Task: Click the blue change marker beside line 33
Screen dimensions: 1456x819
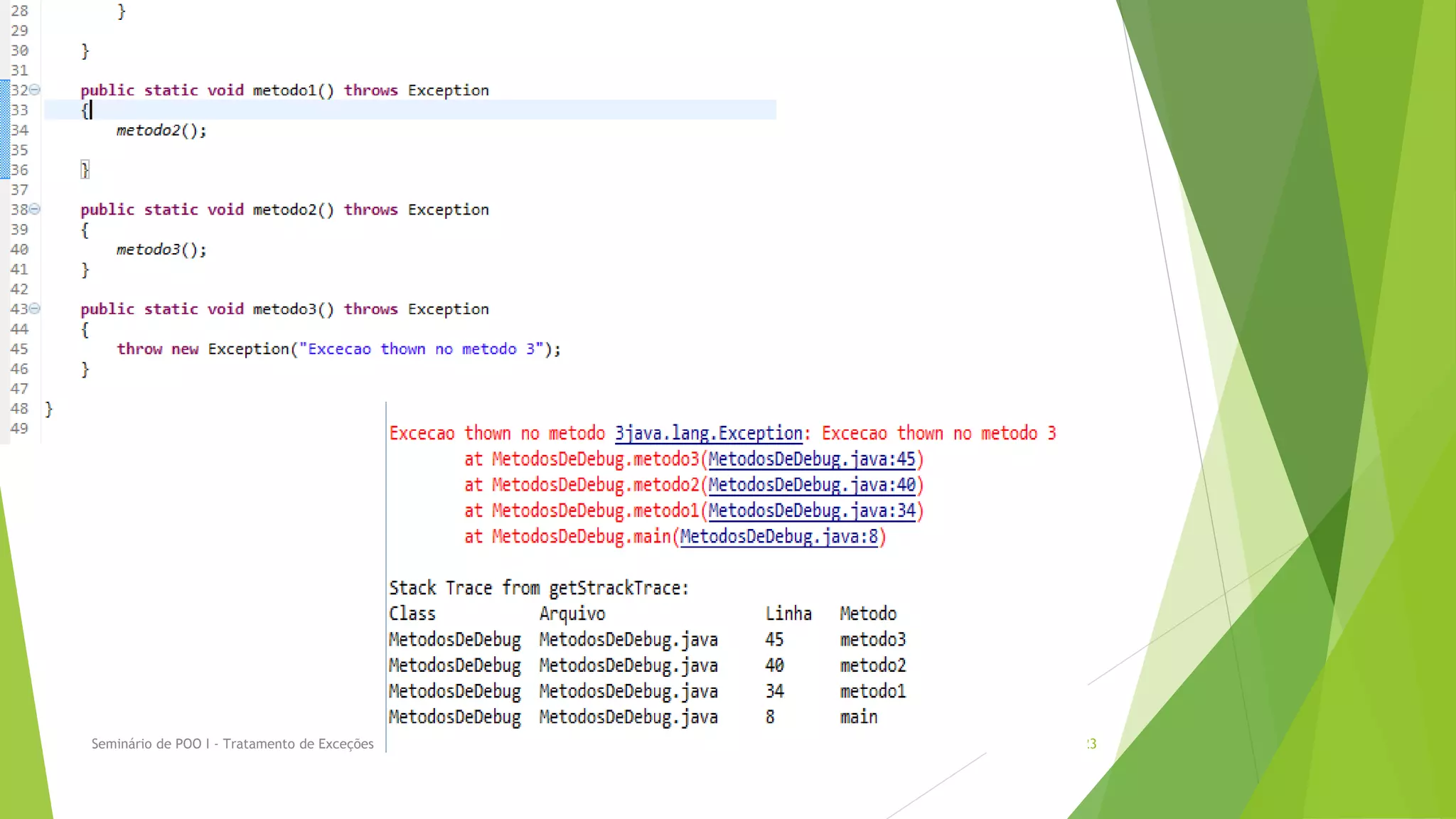Action: (4, 110)
